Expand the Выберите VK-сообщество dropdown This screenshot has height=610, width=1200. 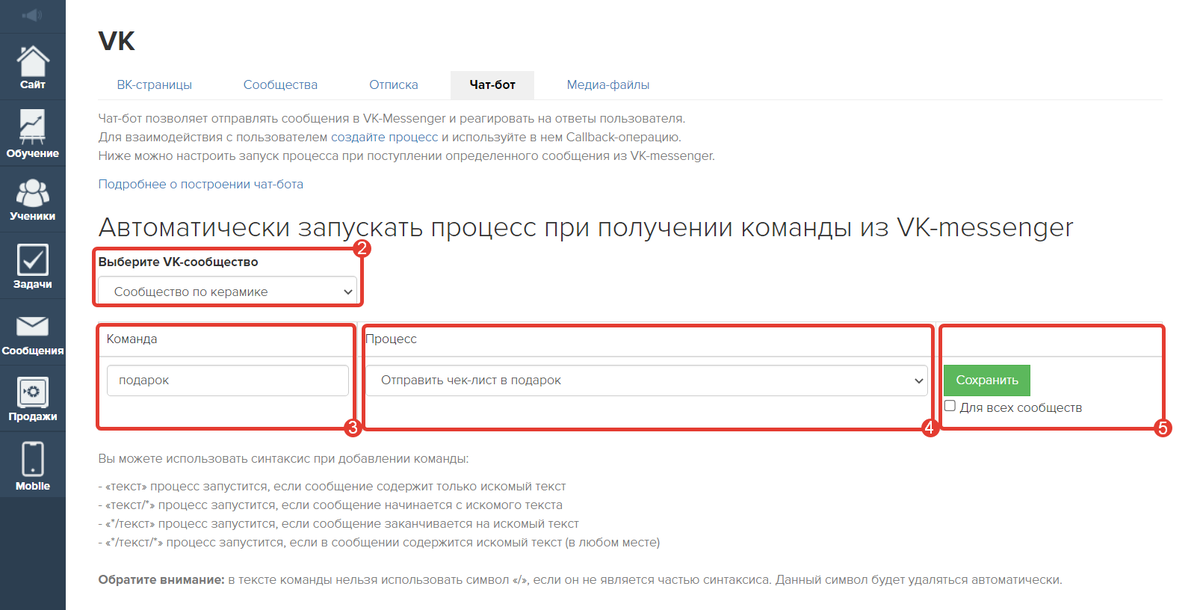[x=228, y=291]
